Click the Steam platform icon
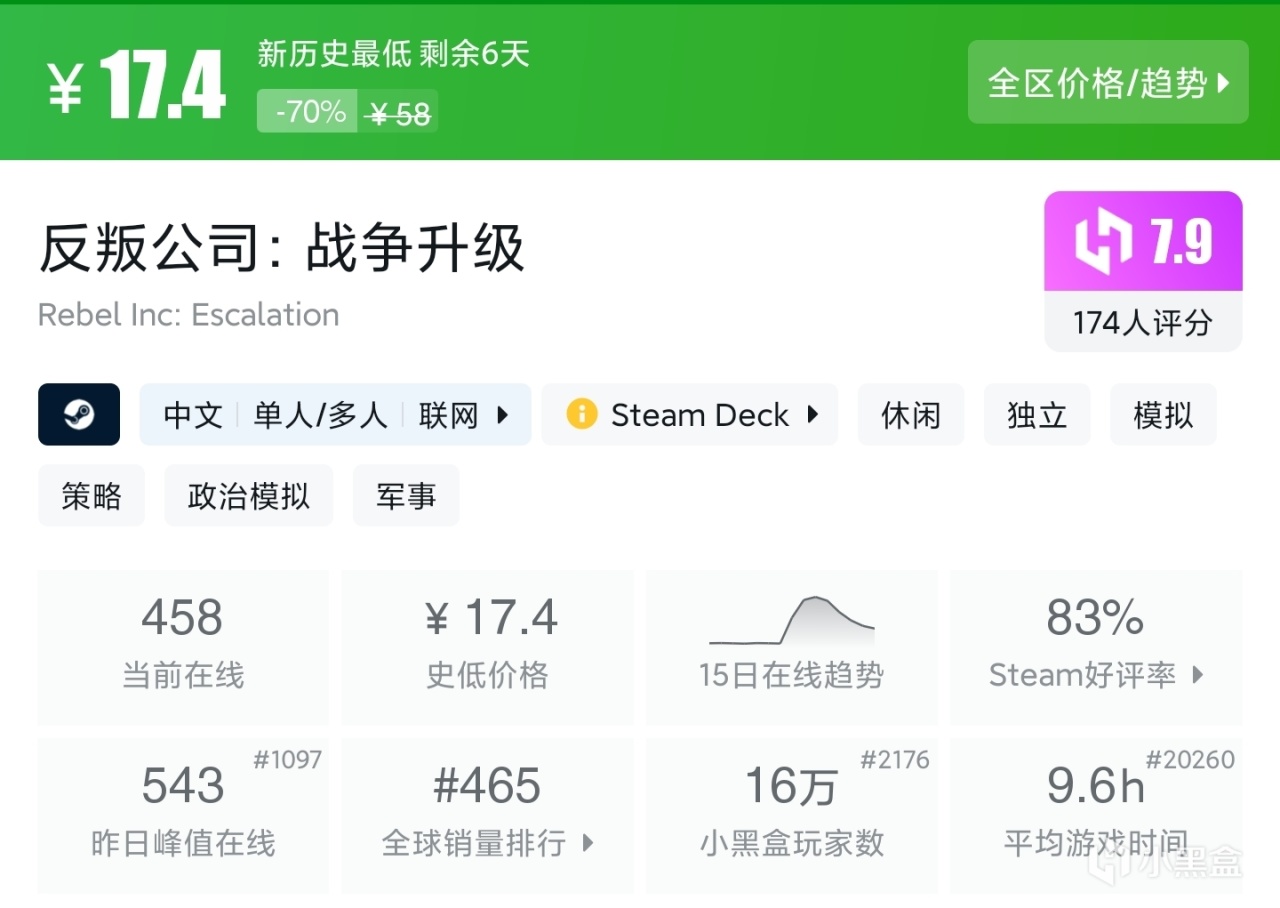 pos(79,414)
